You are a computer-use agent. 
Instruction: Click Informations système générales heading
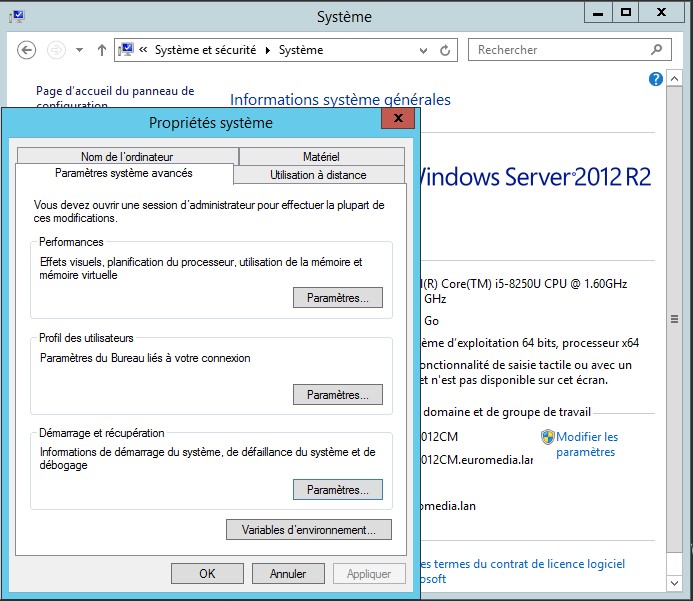pyautogui.click(x=340, y=100)
